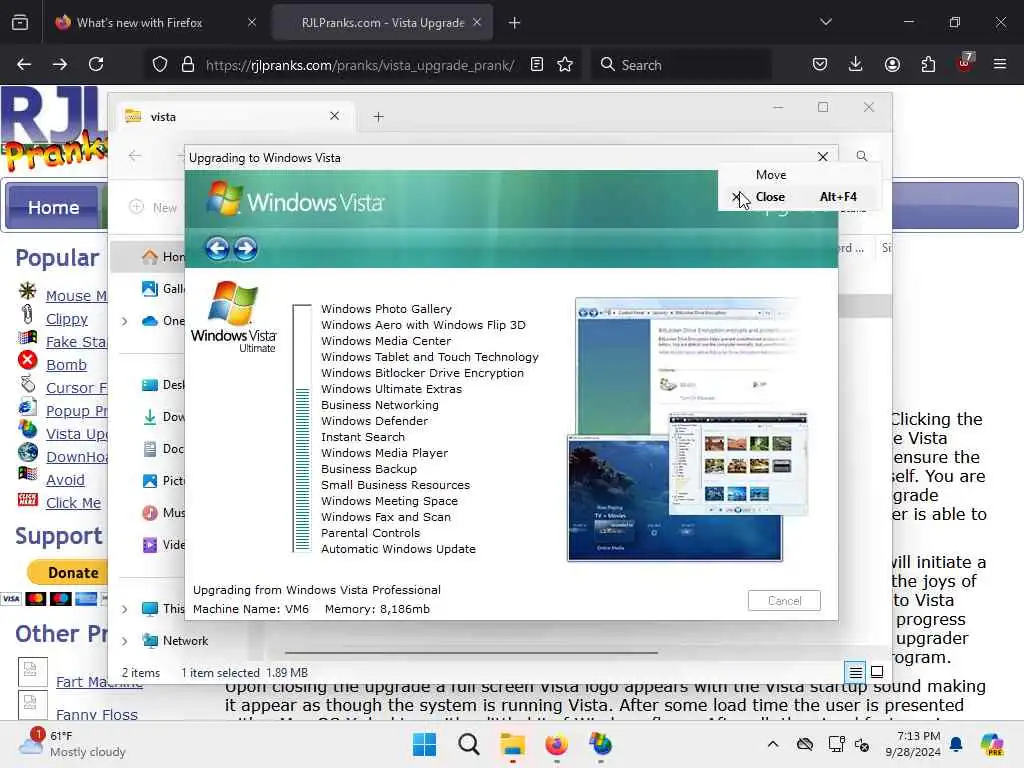Click notification bell in taskbar
Image resolution: width=1024 pixels, height=768 pixels.
coord(956,744)
